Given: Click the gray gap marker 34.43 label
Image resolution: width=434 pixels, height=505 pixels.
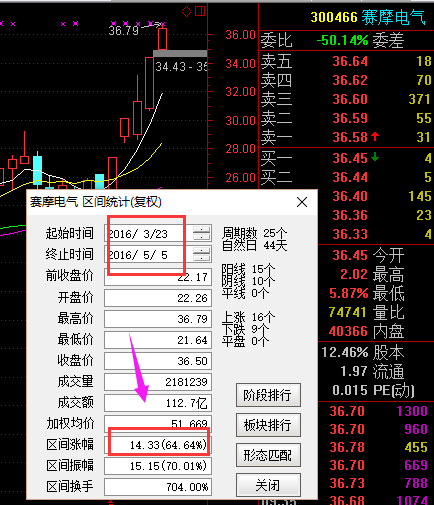Looking at the screenshot, I should (x=181, y=67).
